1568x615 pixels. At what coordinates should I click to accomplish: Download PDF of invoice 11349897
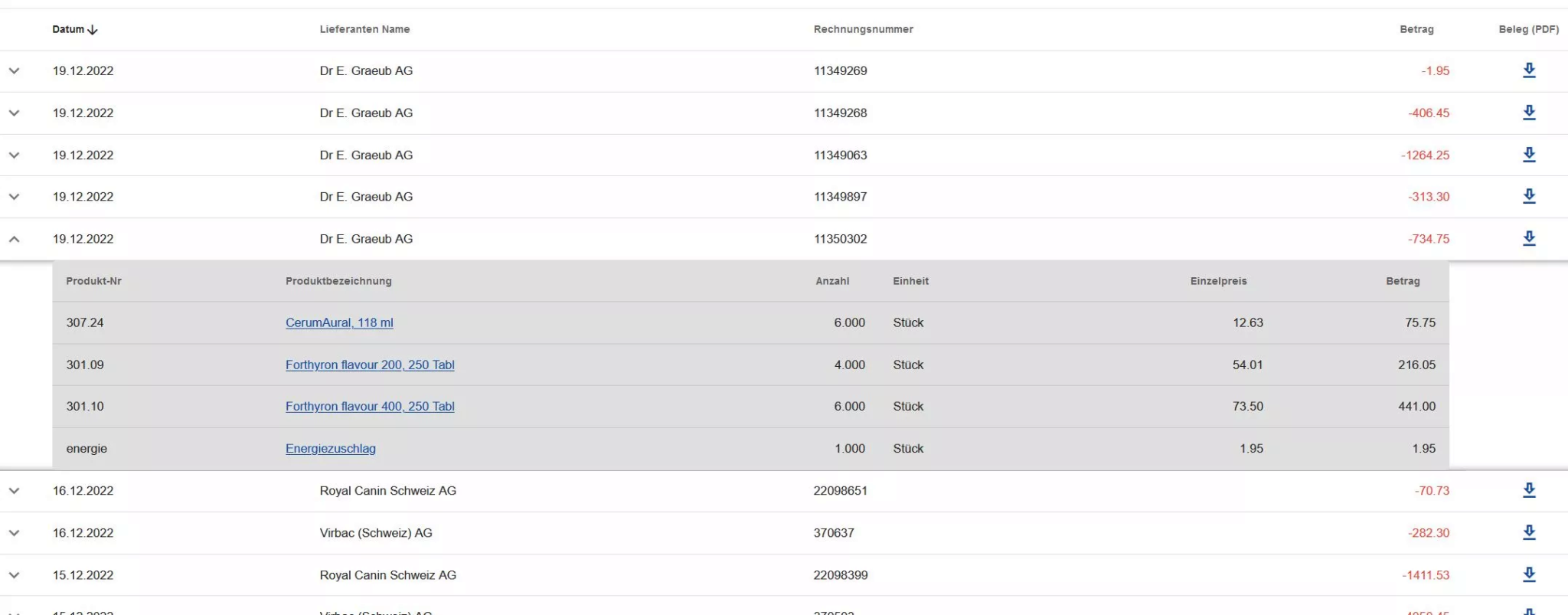pos(1528,196)
